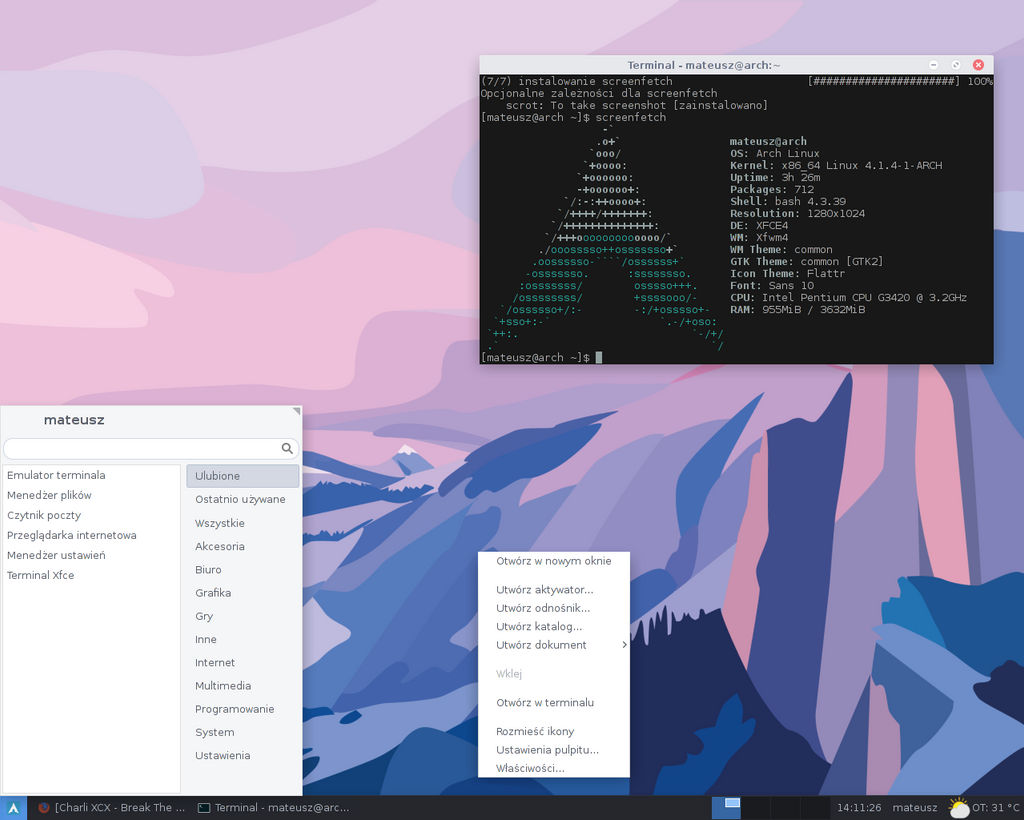Open the Programowanie category

coord(243,709)
